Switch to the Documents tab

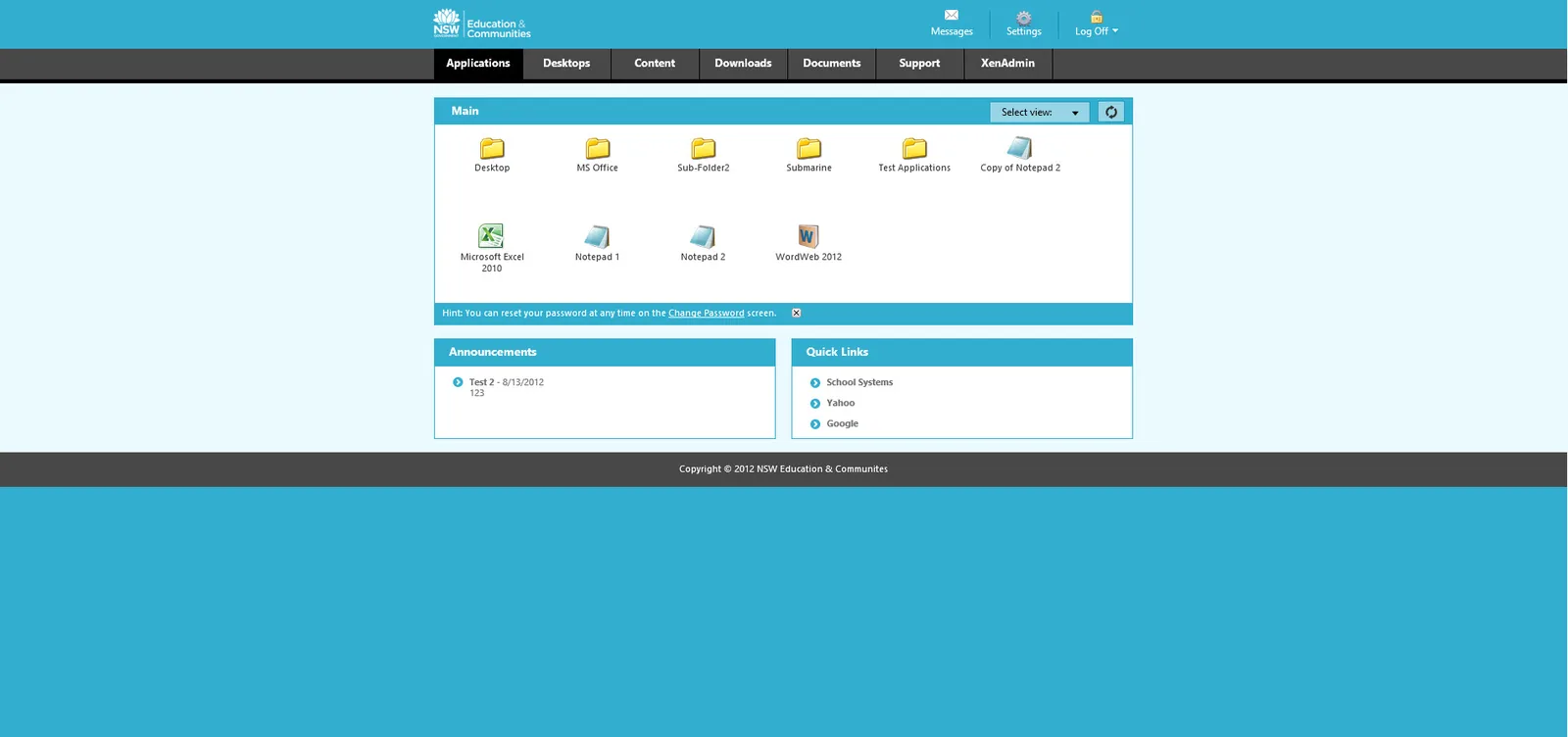[x=831, y=64]
